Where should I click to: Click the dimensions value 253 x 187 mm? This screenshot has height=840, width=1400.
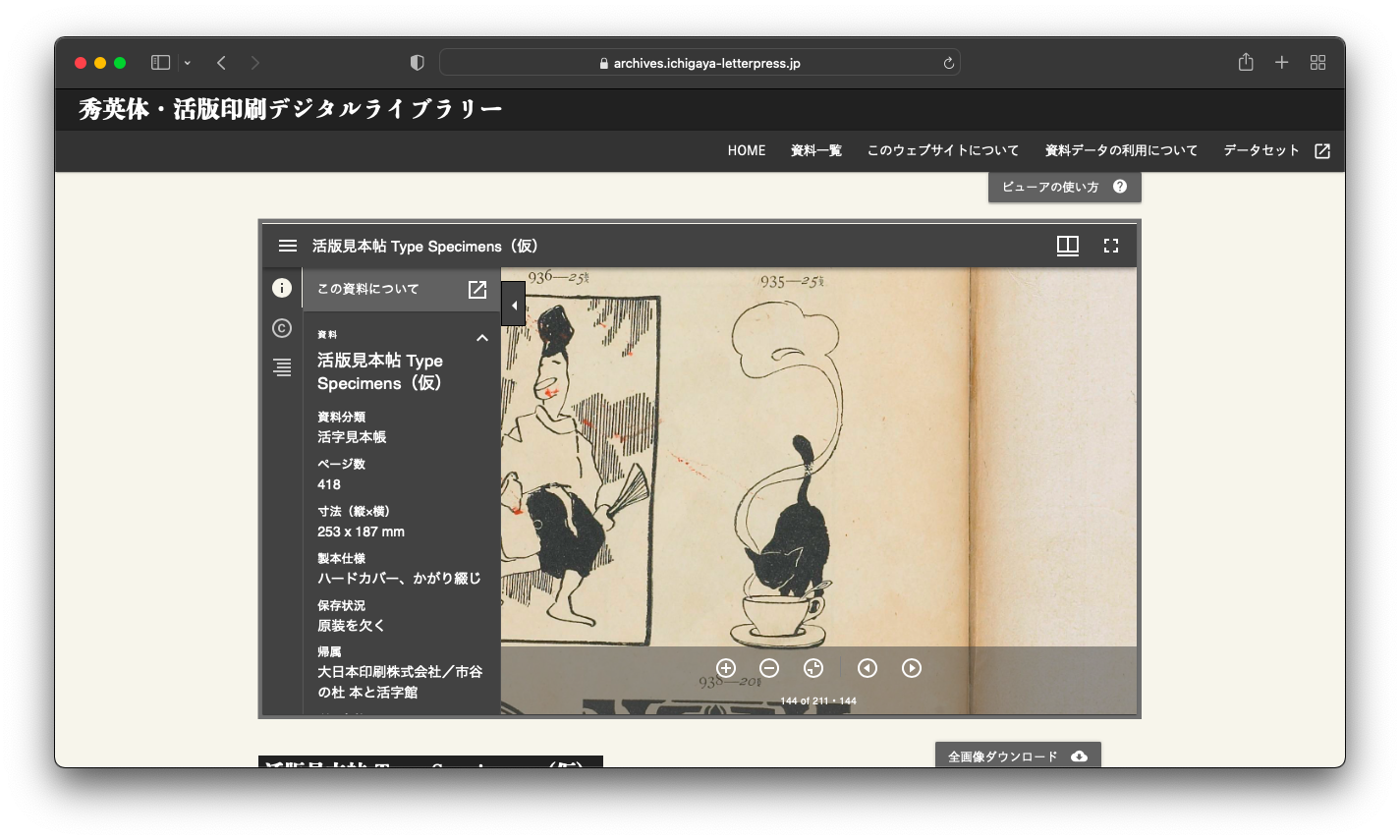(361, 532)
